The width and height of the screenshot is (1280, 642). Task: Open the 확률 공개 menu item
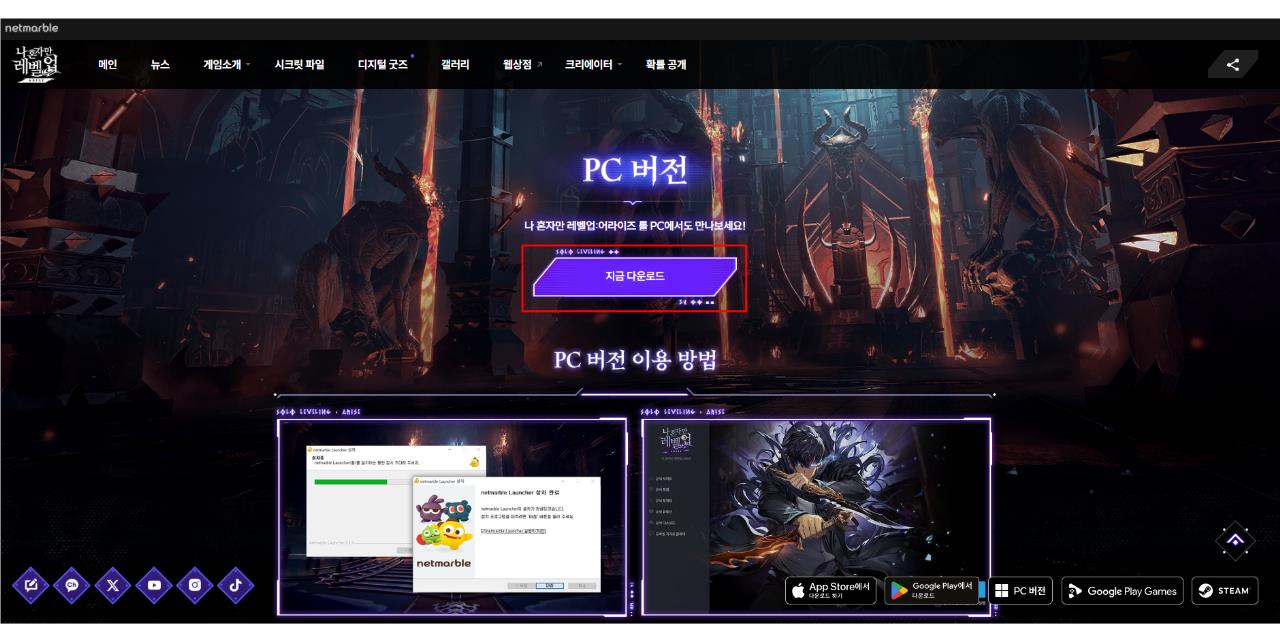(x=667, y=62)
